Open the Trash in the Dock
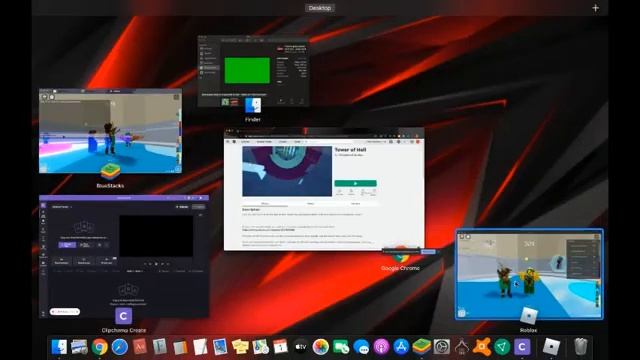The width and height of the screenshot is (640, 360). (x=580, y=347)
